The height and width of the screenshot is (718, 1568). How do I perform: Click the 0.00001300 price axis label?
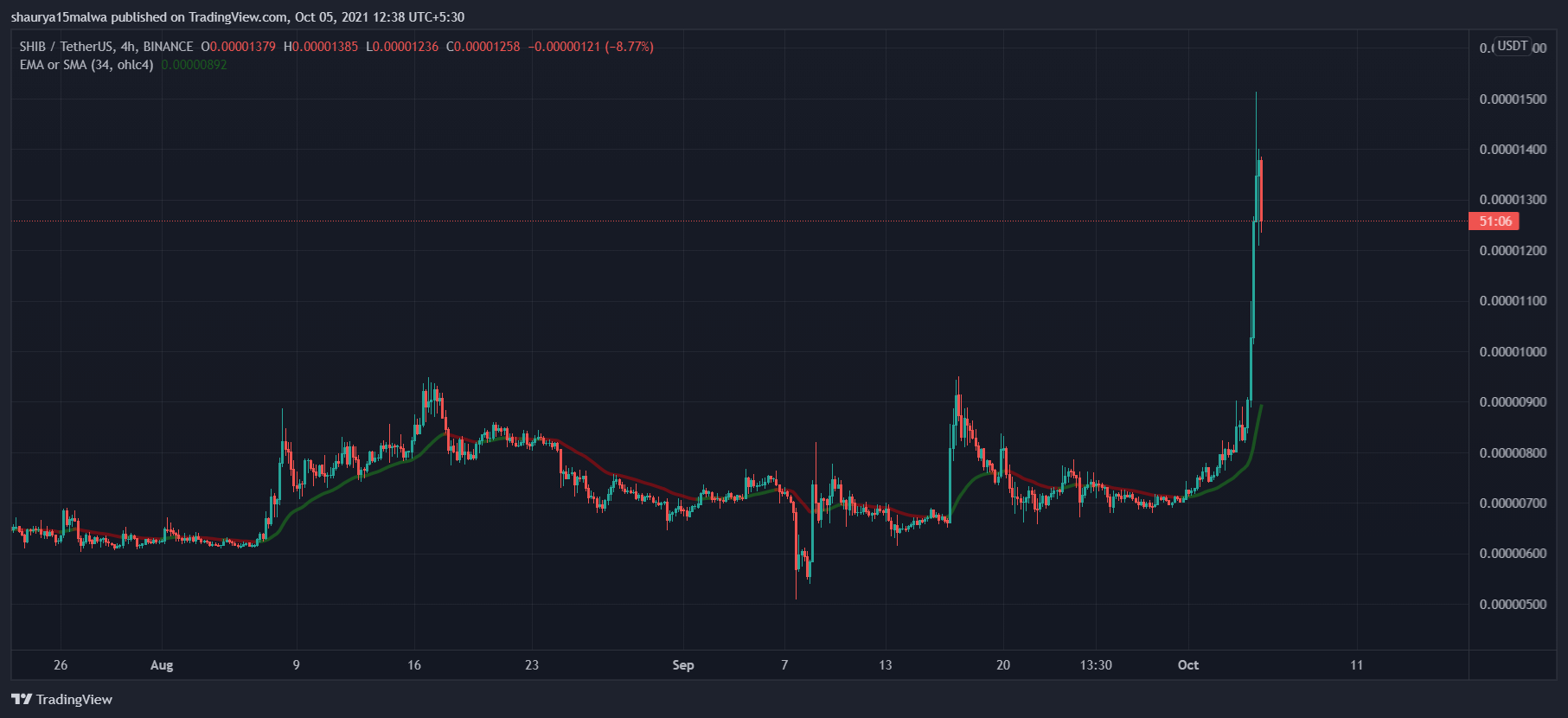click(x=1513, y=200)
